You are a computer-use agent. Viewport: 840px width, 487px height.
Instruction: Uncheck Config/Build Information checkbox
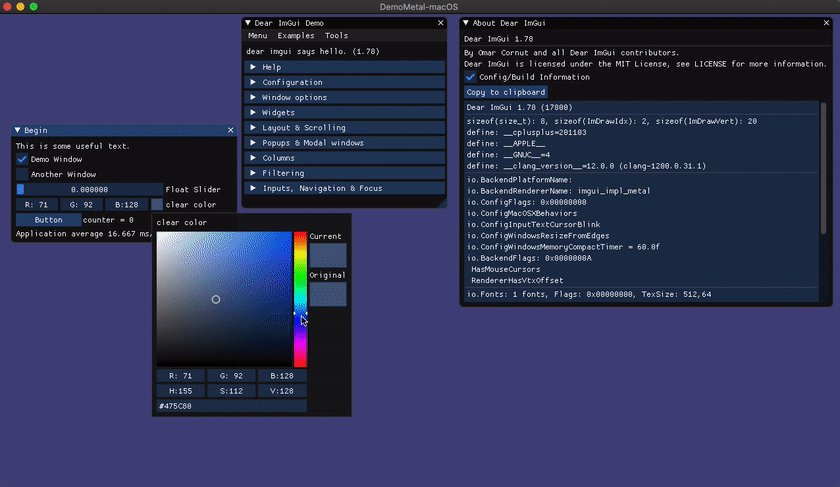[x=470, y=77]
